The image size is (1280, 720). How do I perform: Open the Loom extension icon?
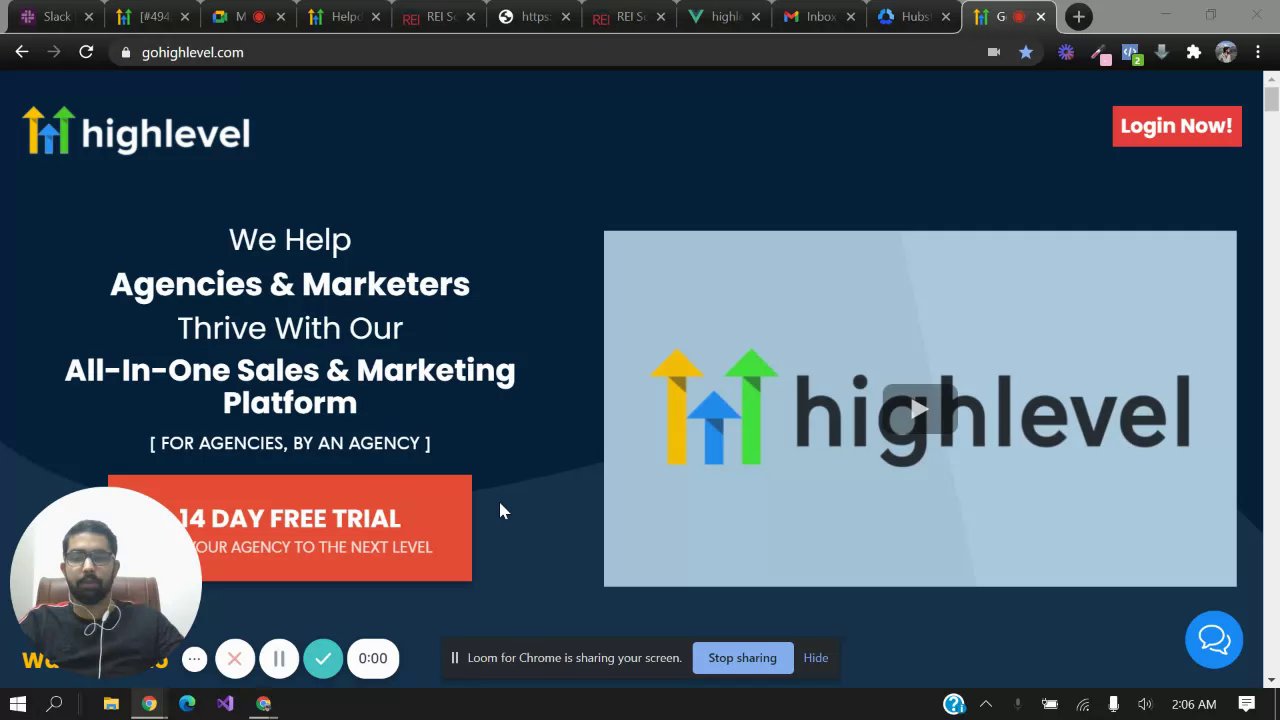pyautogui.click(x=1066, y=52)
